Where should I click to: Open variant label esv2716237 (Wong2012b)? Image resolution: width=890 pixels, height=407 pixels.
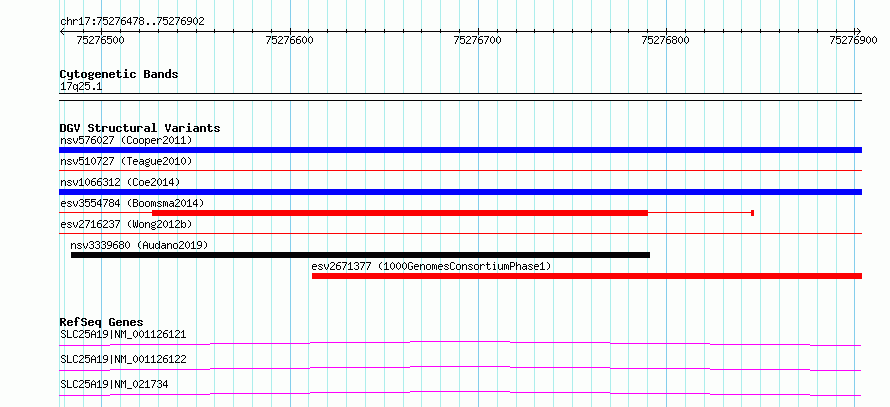point(126,224)
